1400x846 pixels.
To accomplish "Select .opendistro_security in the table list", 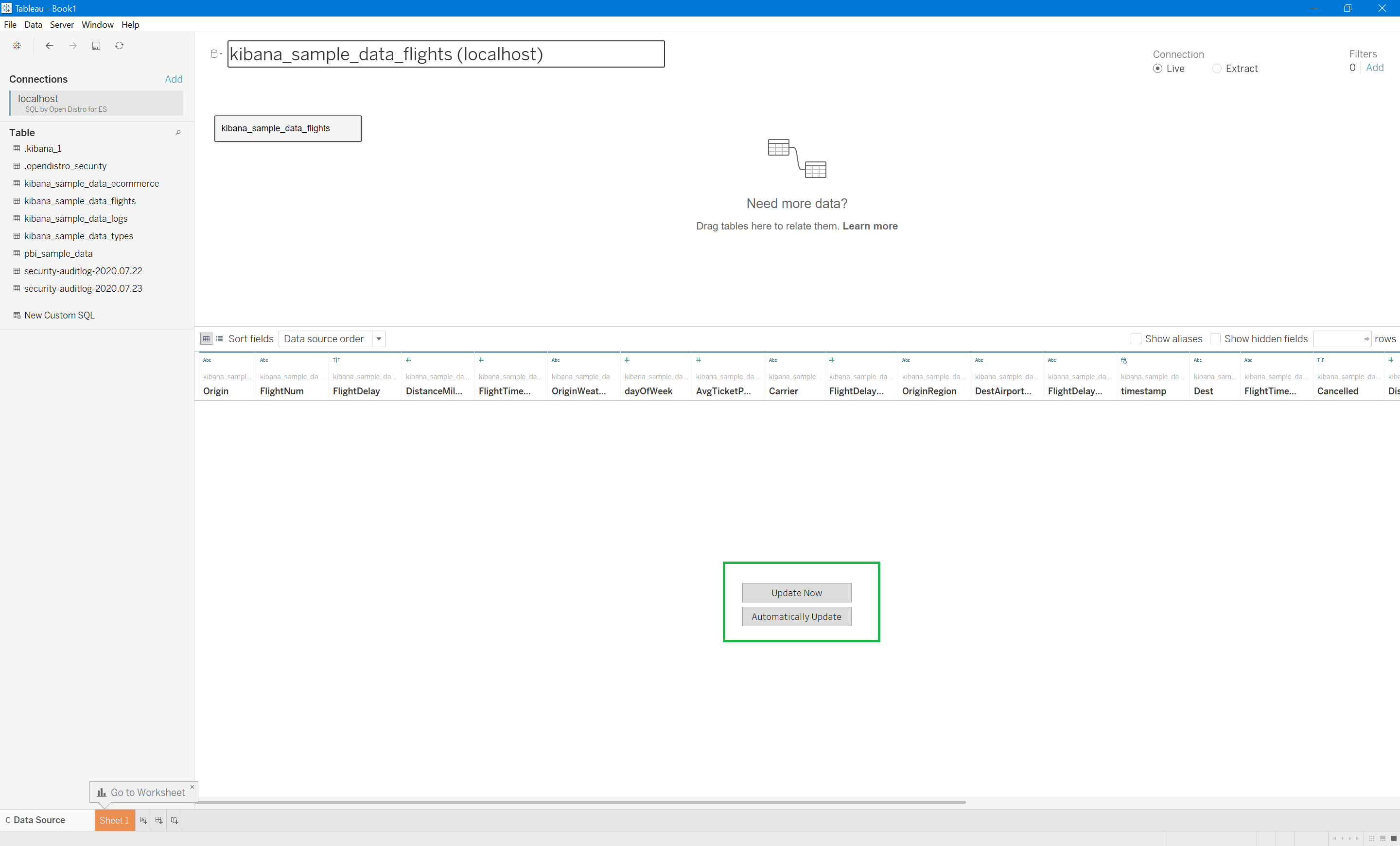I will coord(65,166).
